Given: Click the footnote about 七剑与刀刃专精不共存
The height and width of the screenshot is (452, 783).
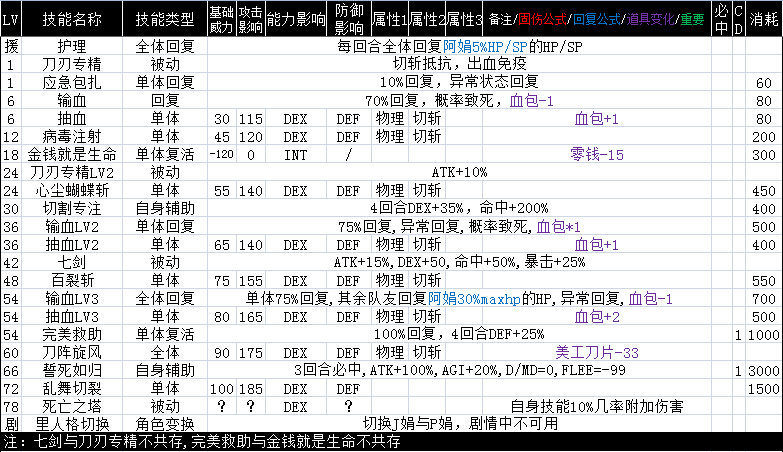Looking at the screenshot, I should [x=202, y=442].
